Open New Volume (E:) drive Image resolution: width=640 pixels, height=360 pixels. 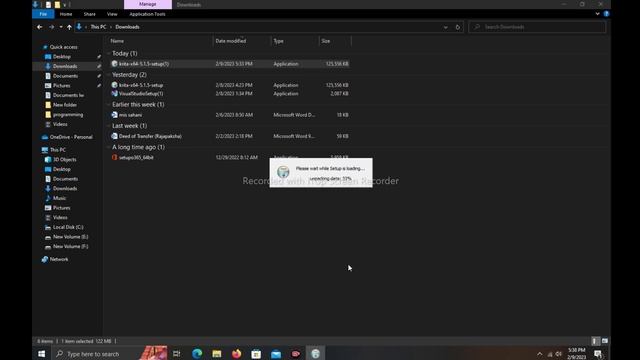[x=70, y=237]
